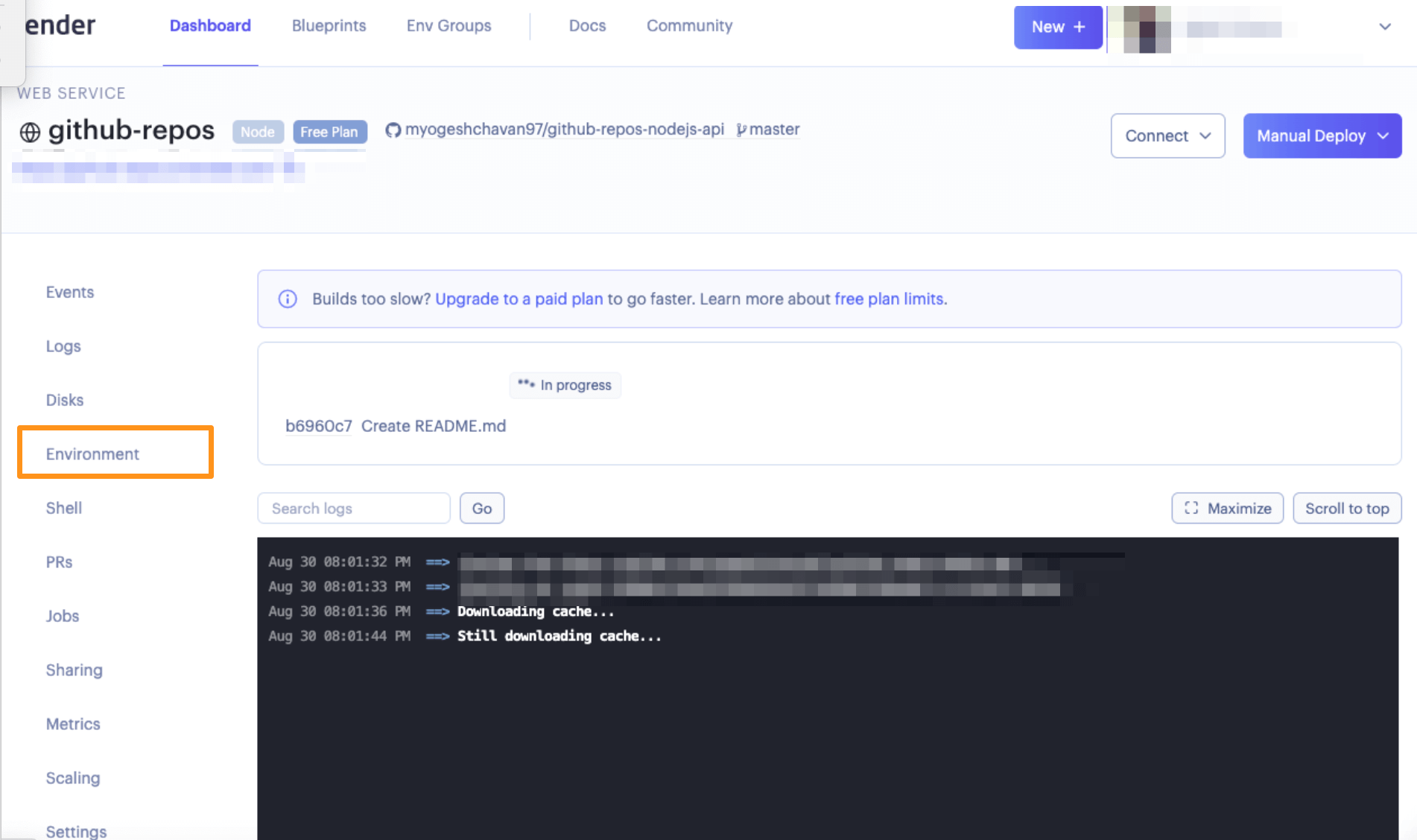Image resolution: width=1417 pixels, height=840 pixels.
Task: Expand the Connect dropdown
Action: click(x=1167, y=136)
